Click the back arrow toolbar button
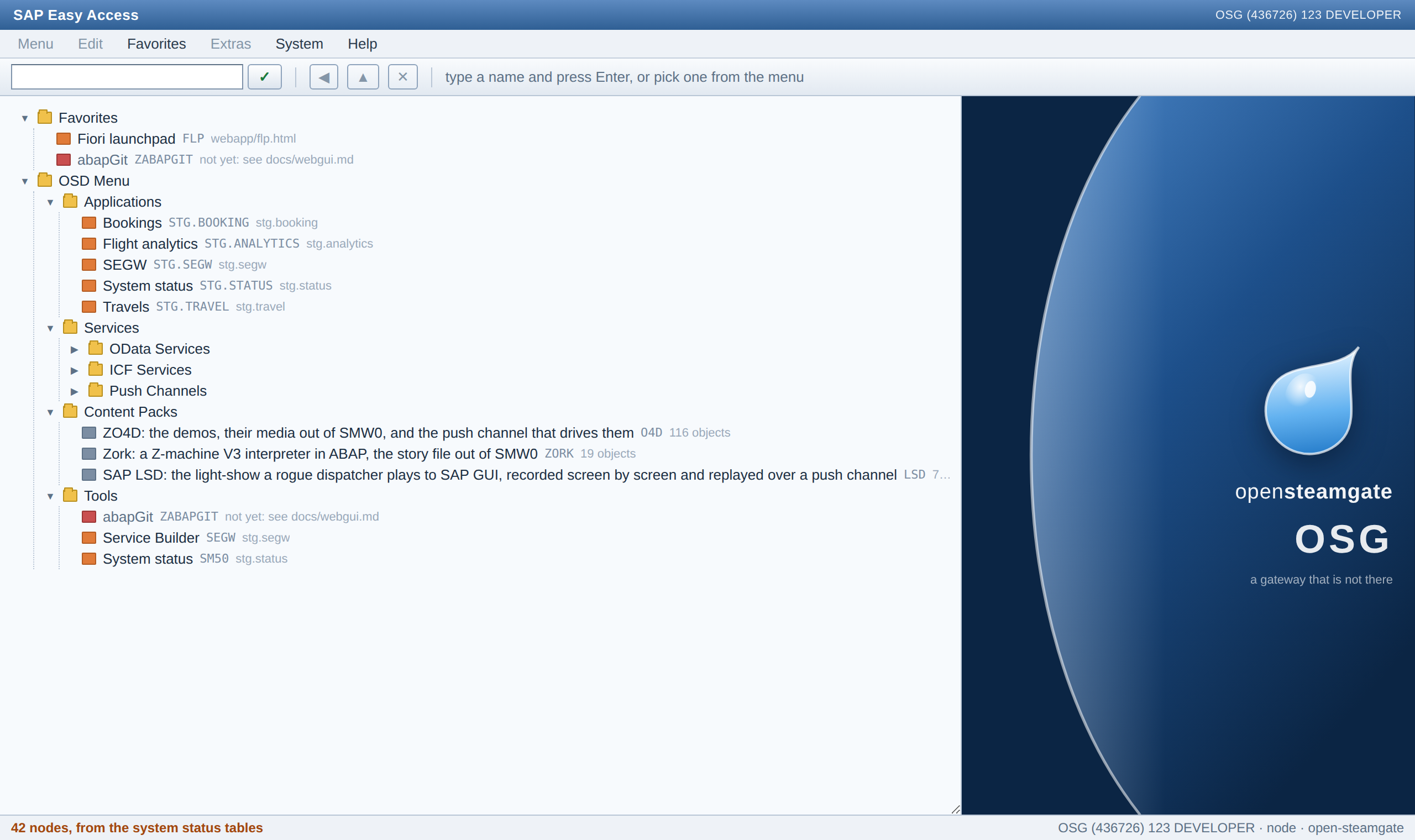 324,77
